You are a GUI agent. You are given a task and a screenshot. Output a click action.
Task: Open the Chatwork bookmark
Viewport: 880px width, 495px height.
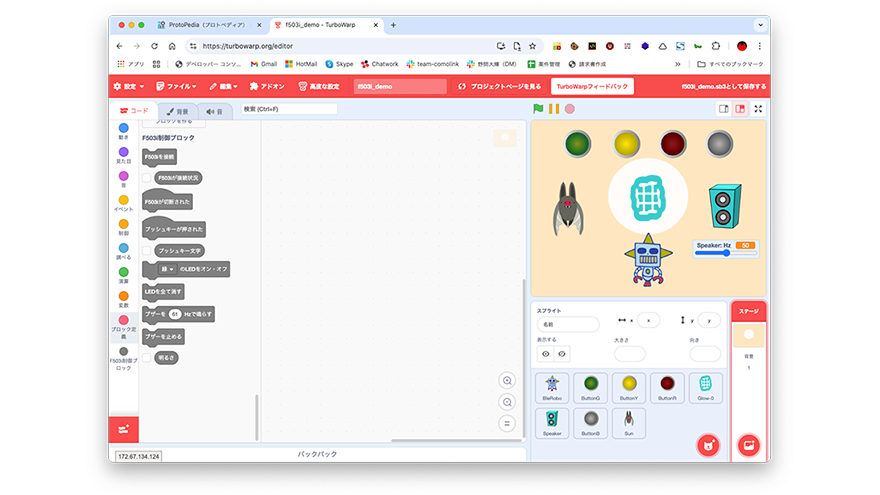coord(379,64)
